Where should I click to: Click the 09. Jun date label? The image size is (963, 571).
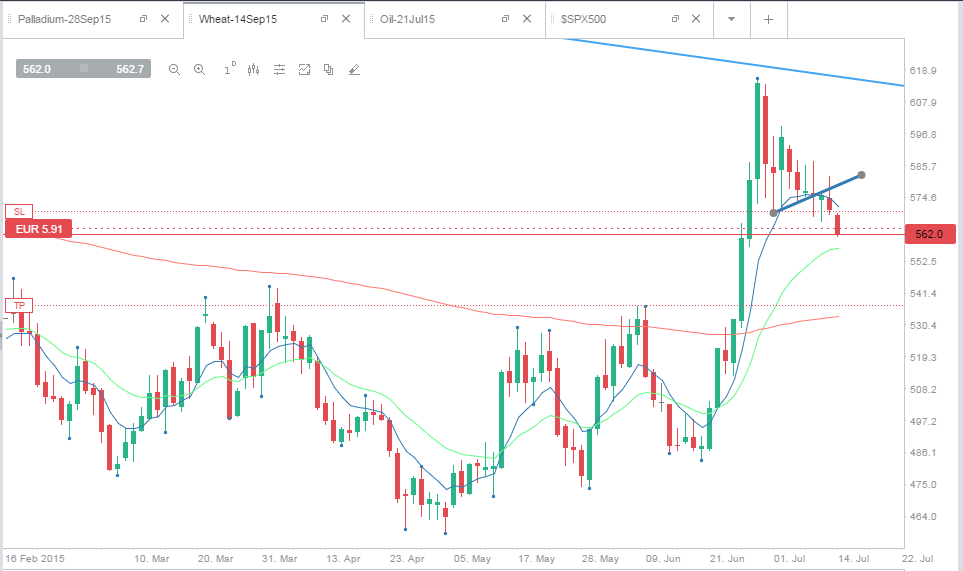(663, 559)
